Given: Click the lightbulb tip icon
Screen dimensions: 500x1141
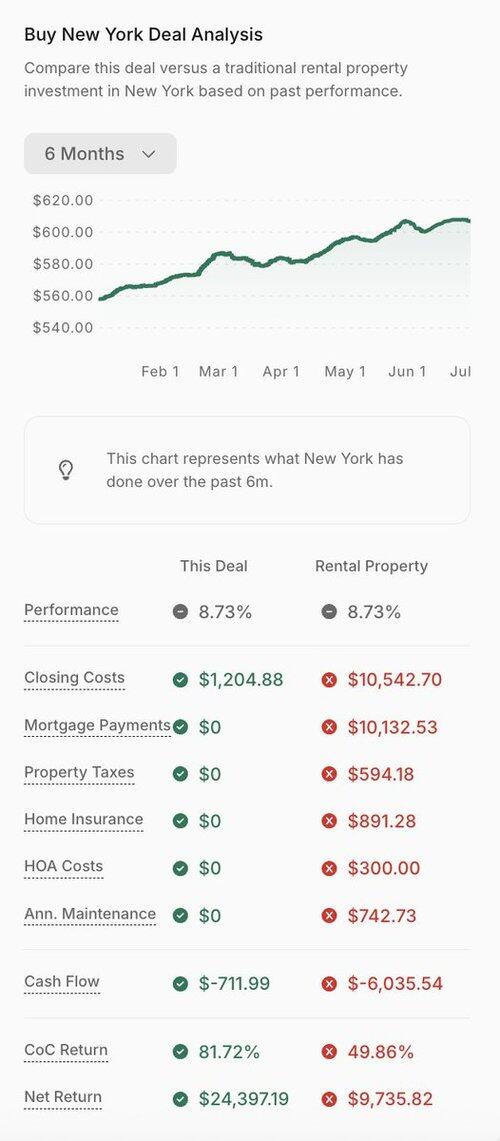Looking at the screenshot, I should [x=66, y=470].
